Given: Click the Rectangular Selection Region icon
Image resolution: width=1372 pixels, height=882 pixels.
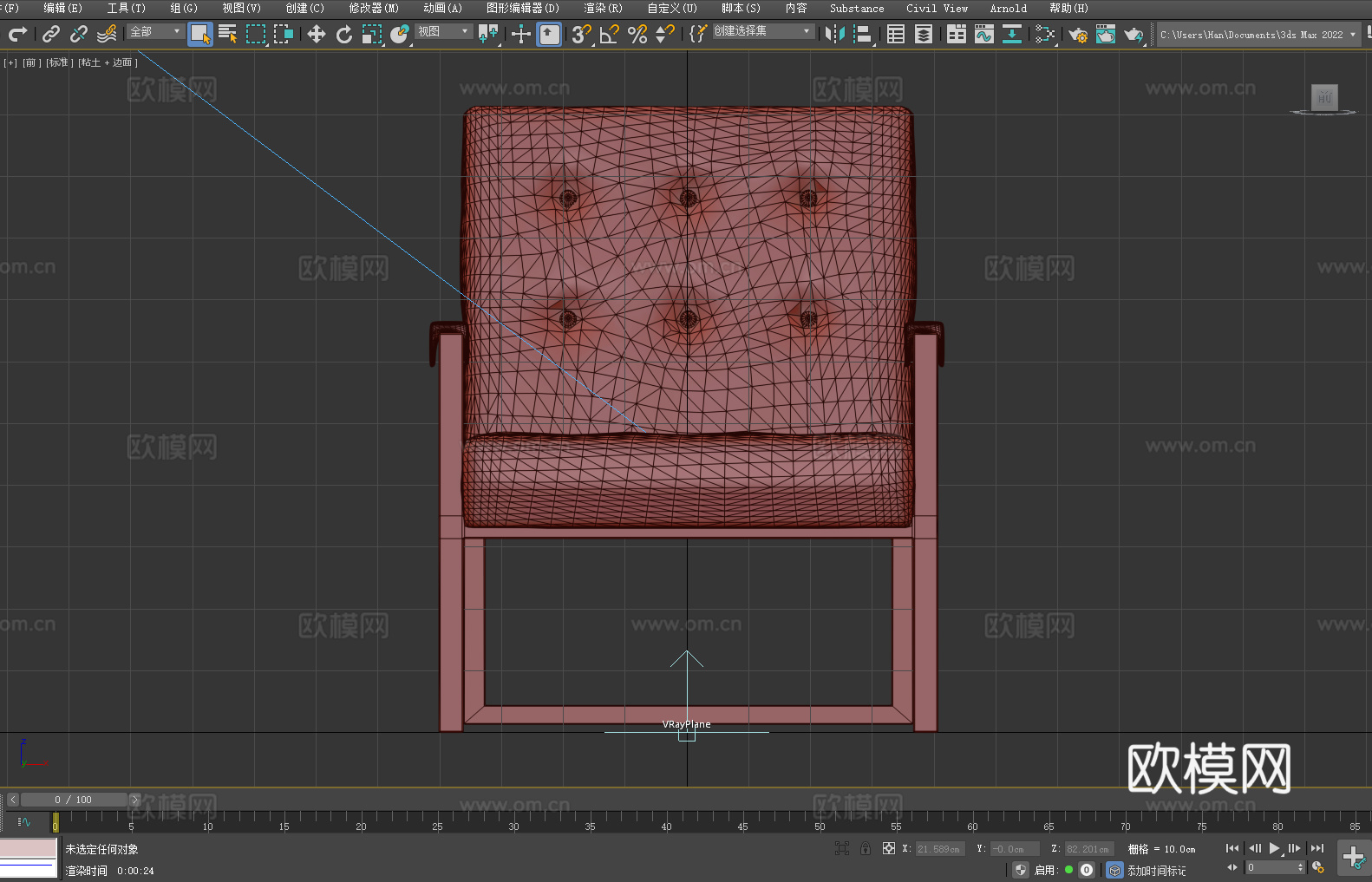Looking at the screenshot, I should (256, 34).
